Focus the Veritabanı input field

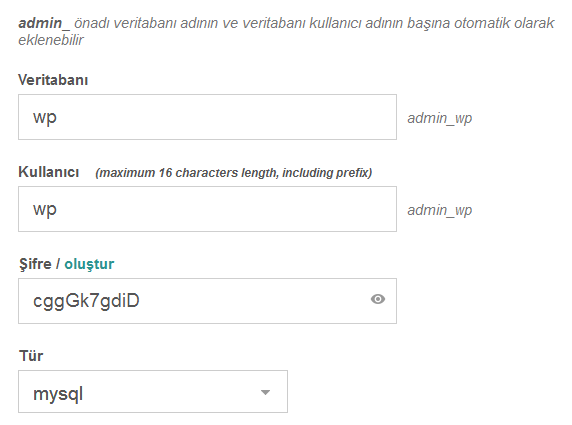tap(207, 117)
